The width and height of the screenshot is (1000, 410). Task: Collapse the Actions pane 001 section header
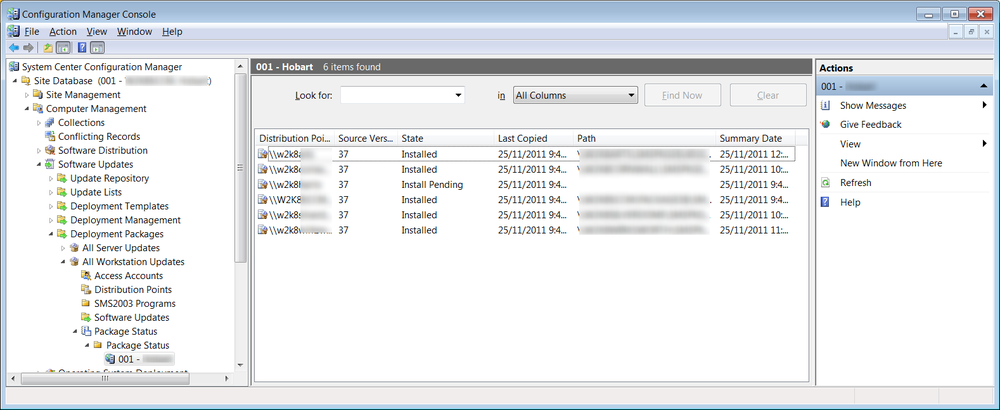pyautogui.click(x=983, y=86)
